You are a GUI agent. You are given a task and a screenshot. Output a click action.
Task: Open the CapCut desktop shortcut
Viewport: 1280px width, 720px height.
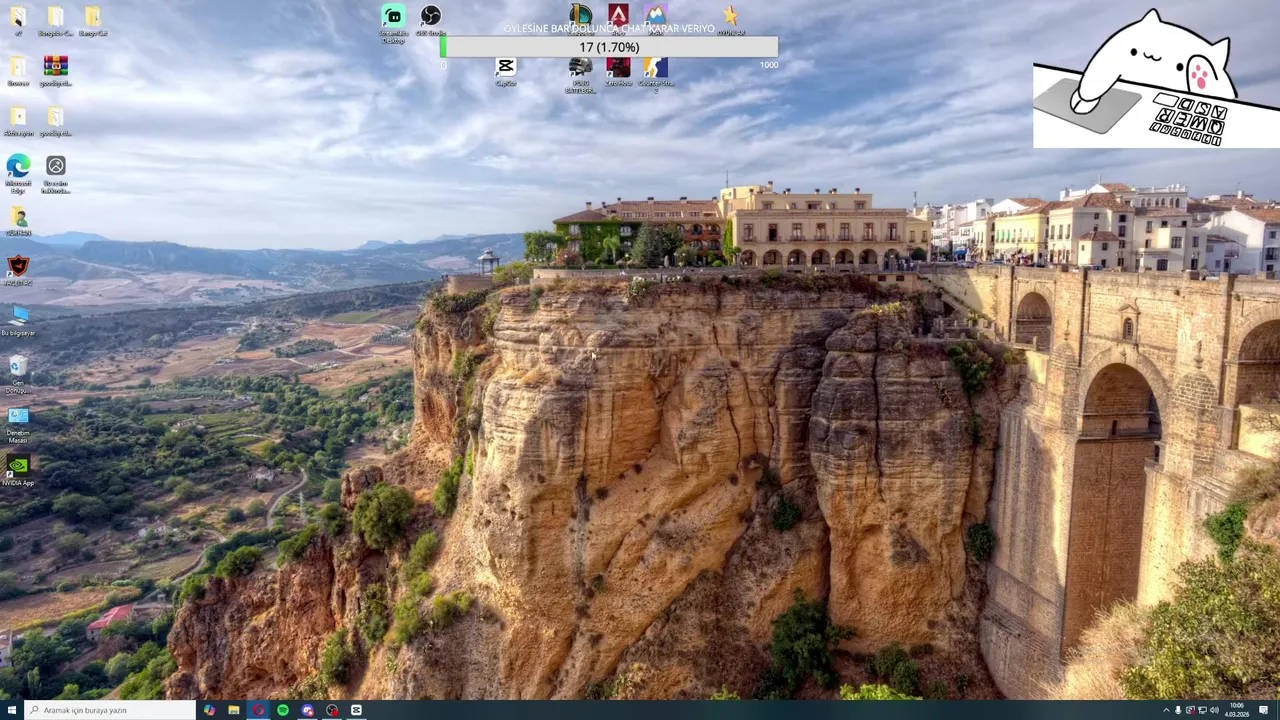tap(506, 71)
